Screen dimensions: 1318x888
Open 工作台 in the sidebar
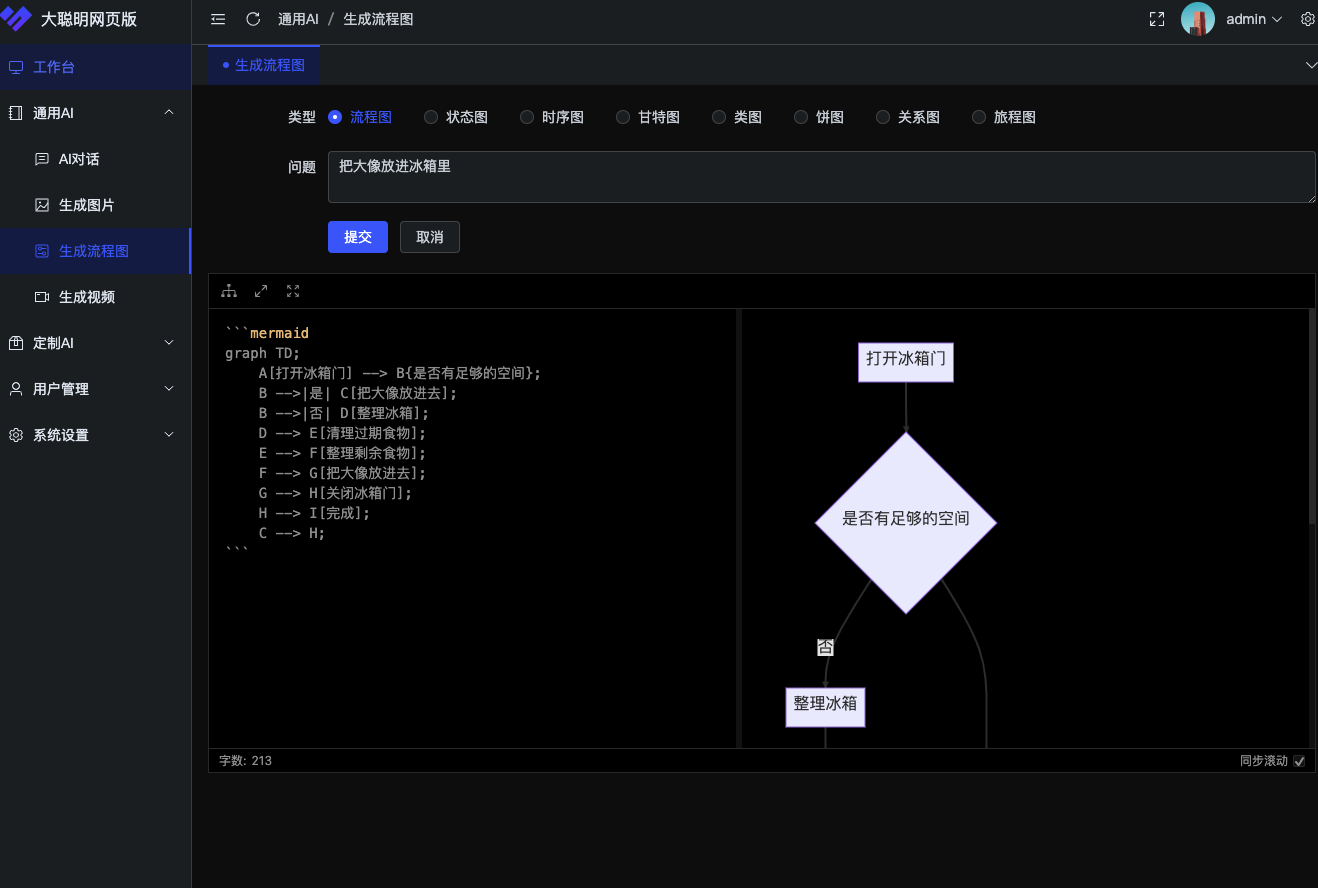click(x=95, y=67)
